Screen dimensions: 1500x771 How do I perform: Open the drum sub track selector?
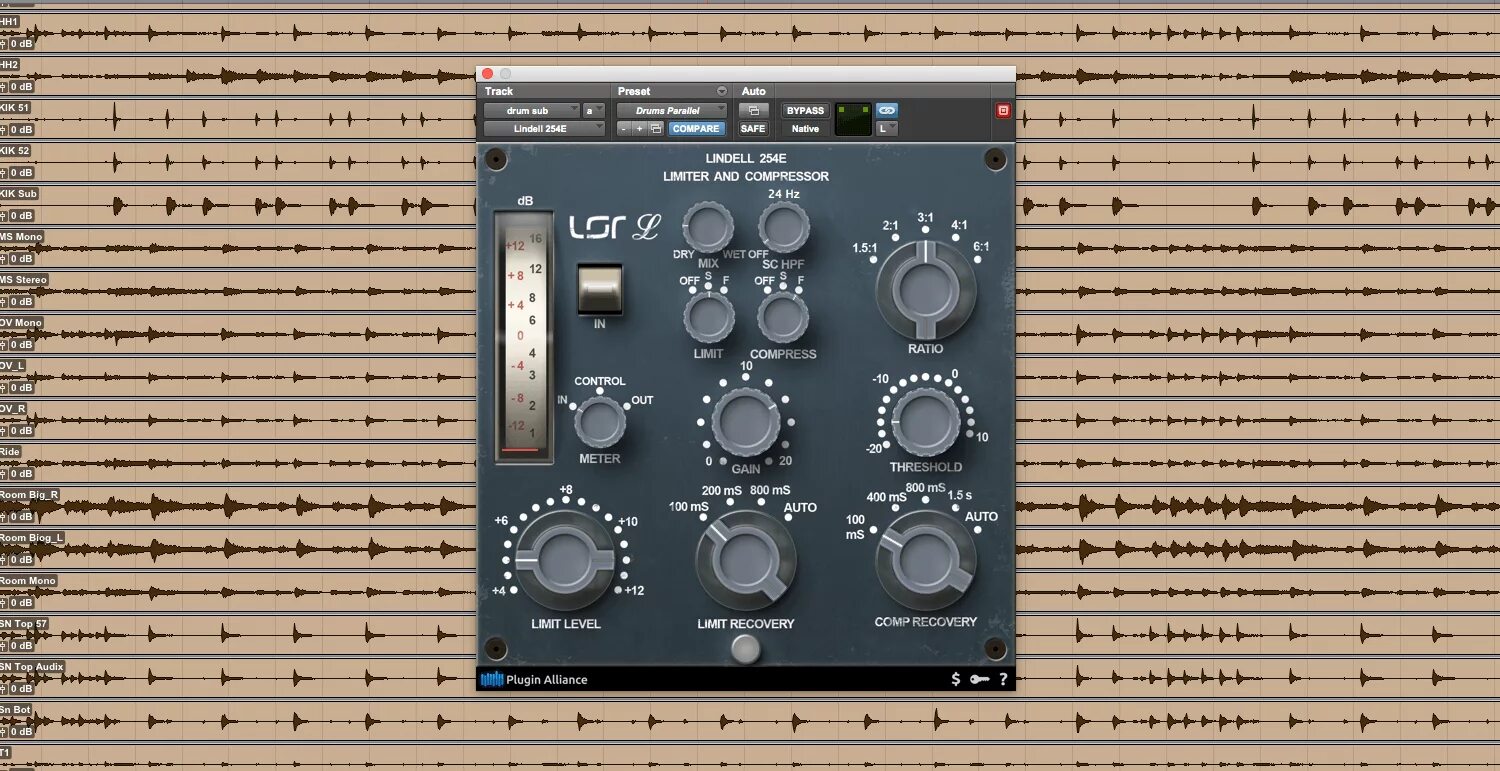click(x=532, y=111)
